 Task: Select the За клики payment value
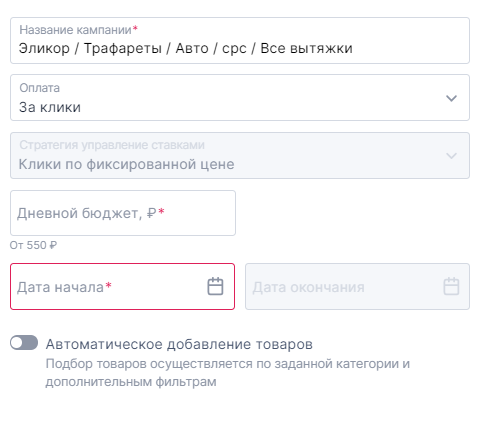pos(50,107)
